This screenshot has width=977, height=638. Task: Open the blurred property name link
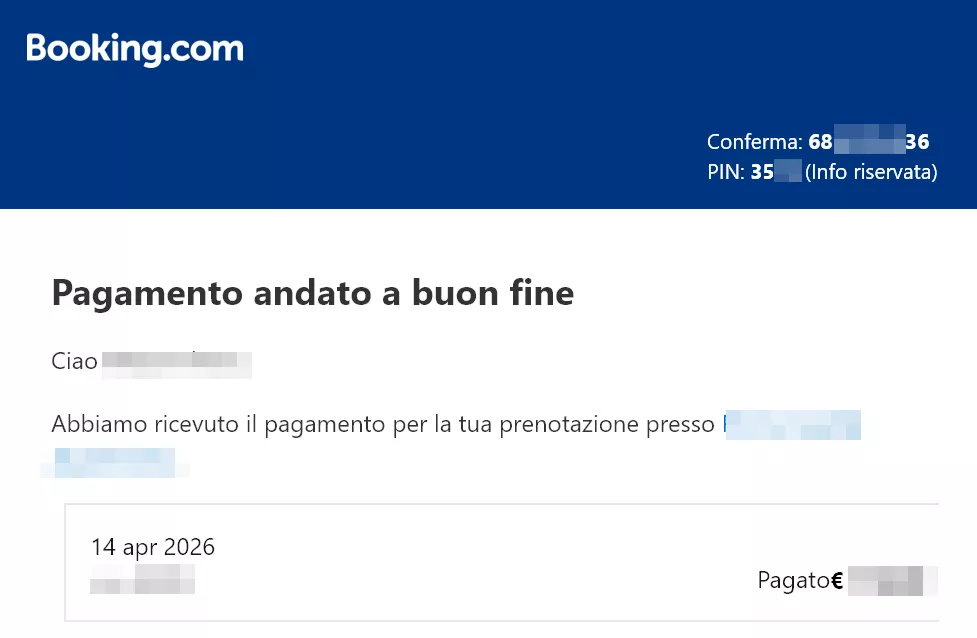tap(791, 424)
